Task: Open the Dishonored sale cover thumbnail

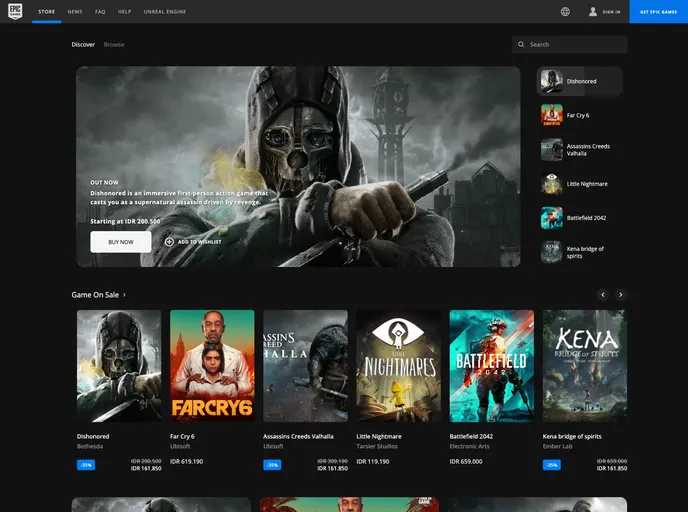Action: [119, 366]
